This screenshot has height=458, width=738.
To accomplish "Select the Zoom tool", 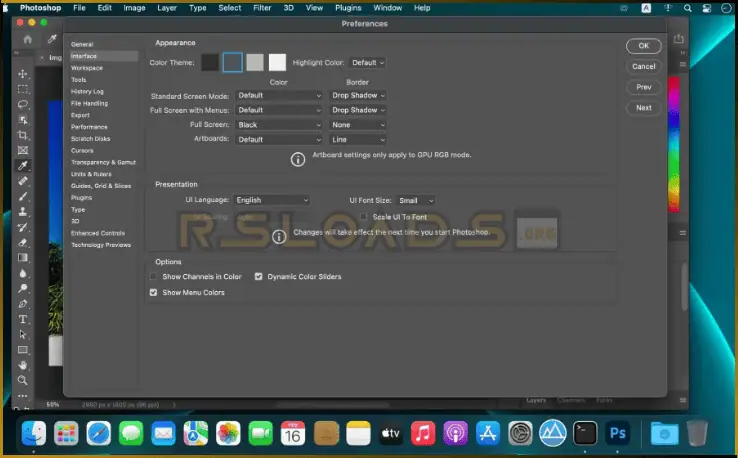I will coord(23,380).
